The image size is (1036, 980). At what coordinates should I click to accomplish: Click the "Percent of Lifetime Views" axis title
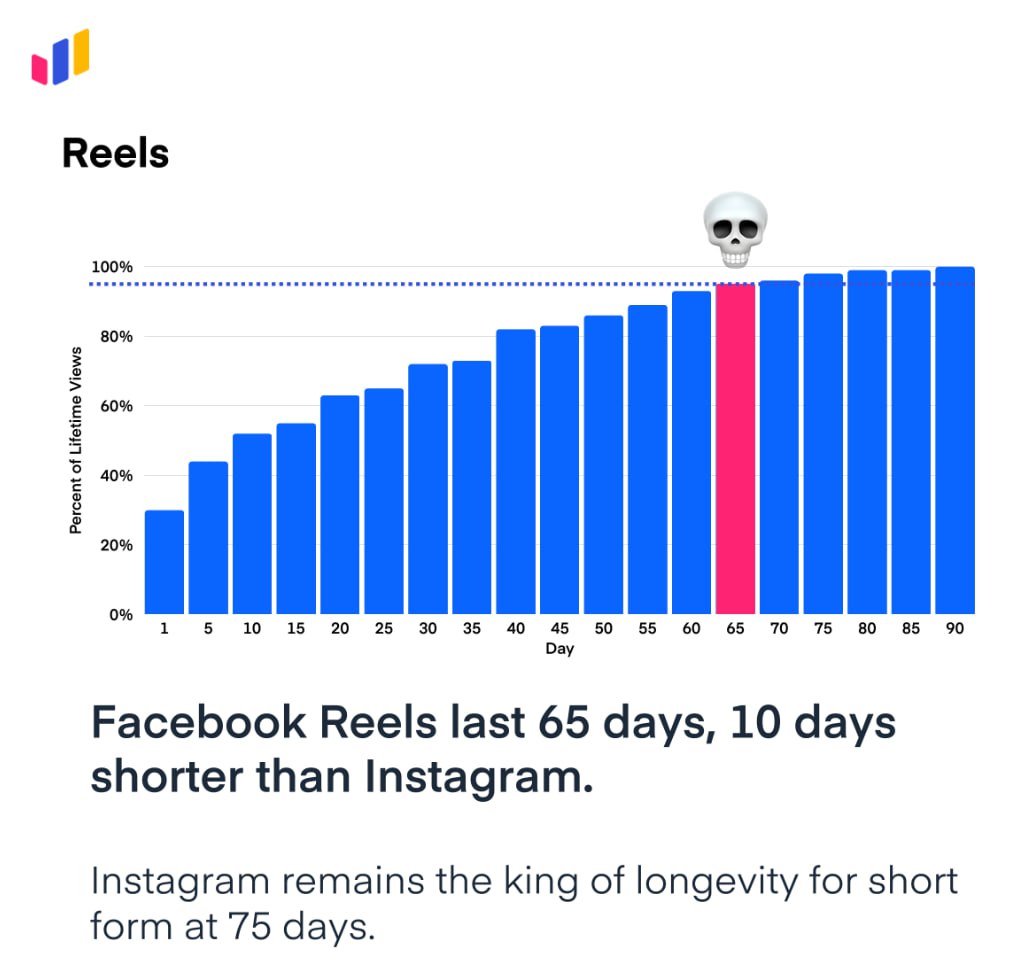(x=76, y=441)
